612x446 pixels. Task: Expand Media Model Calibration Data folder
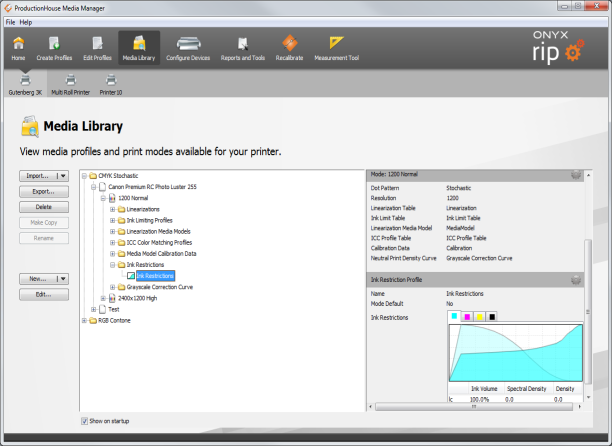pyautogui.click(x=112, y=254)
